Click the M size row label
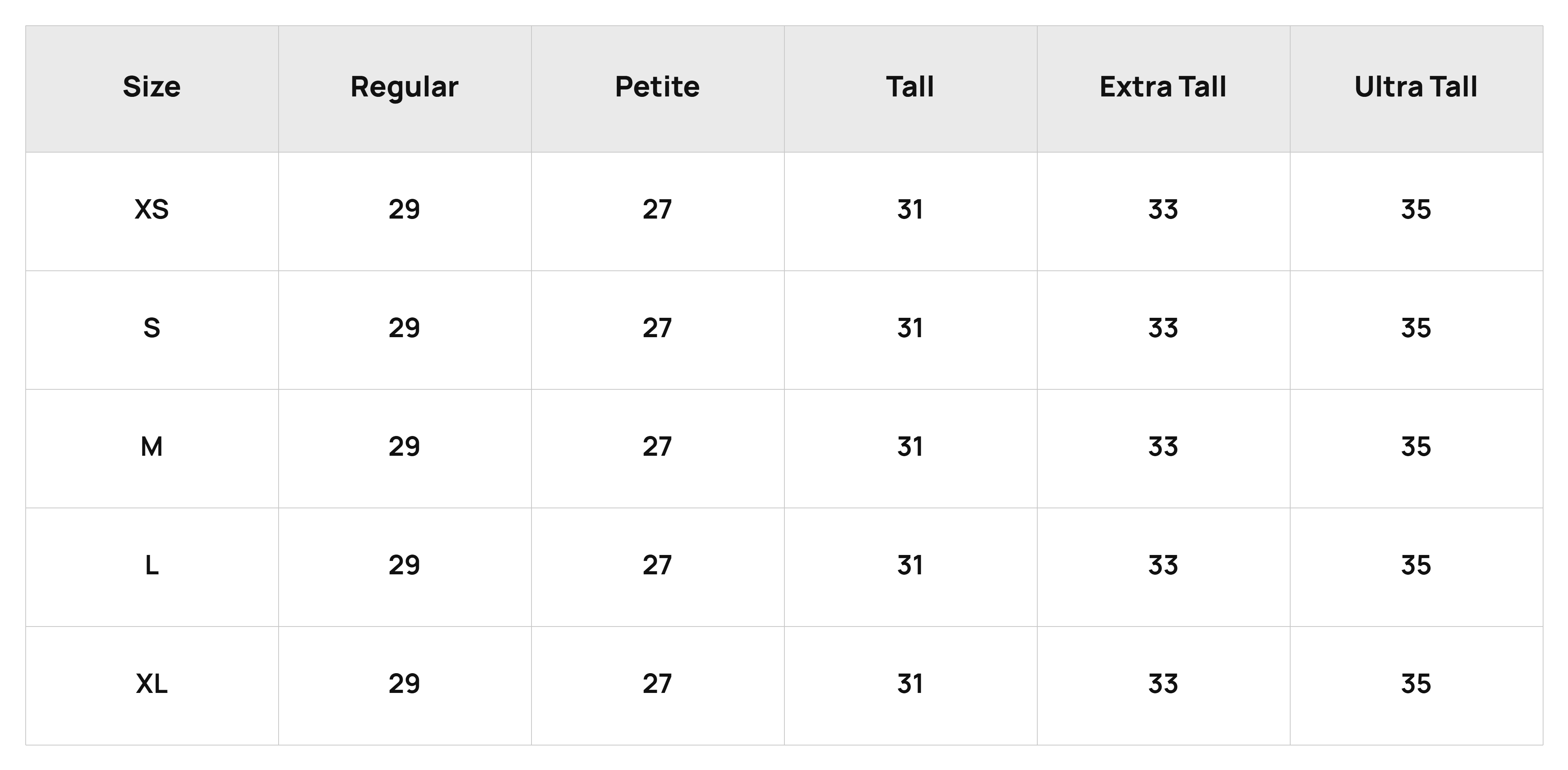This screenshot has height=770, width=1568. click(152, 447)
